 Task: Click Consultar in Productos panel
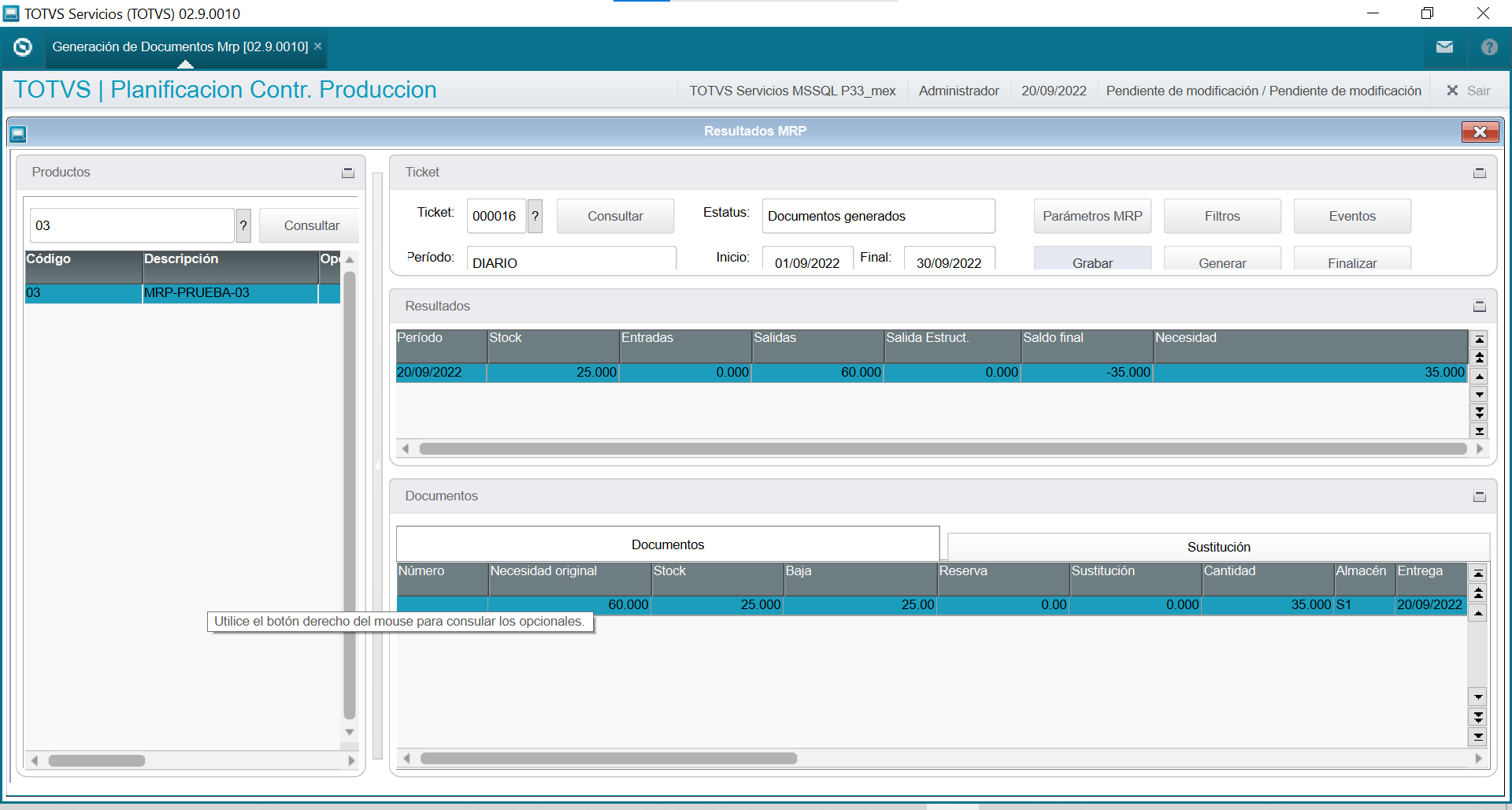point(311,225)
